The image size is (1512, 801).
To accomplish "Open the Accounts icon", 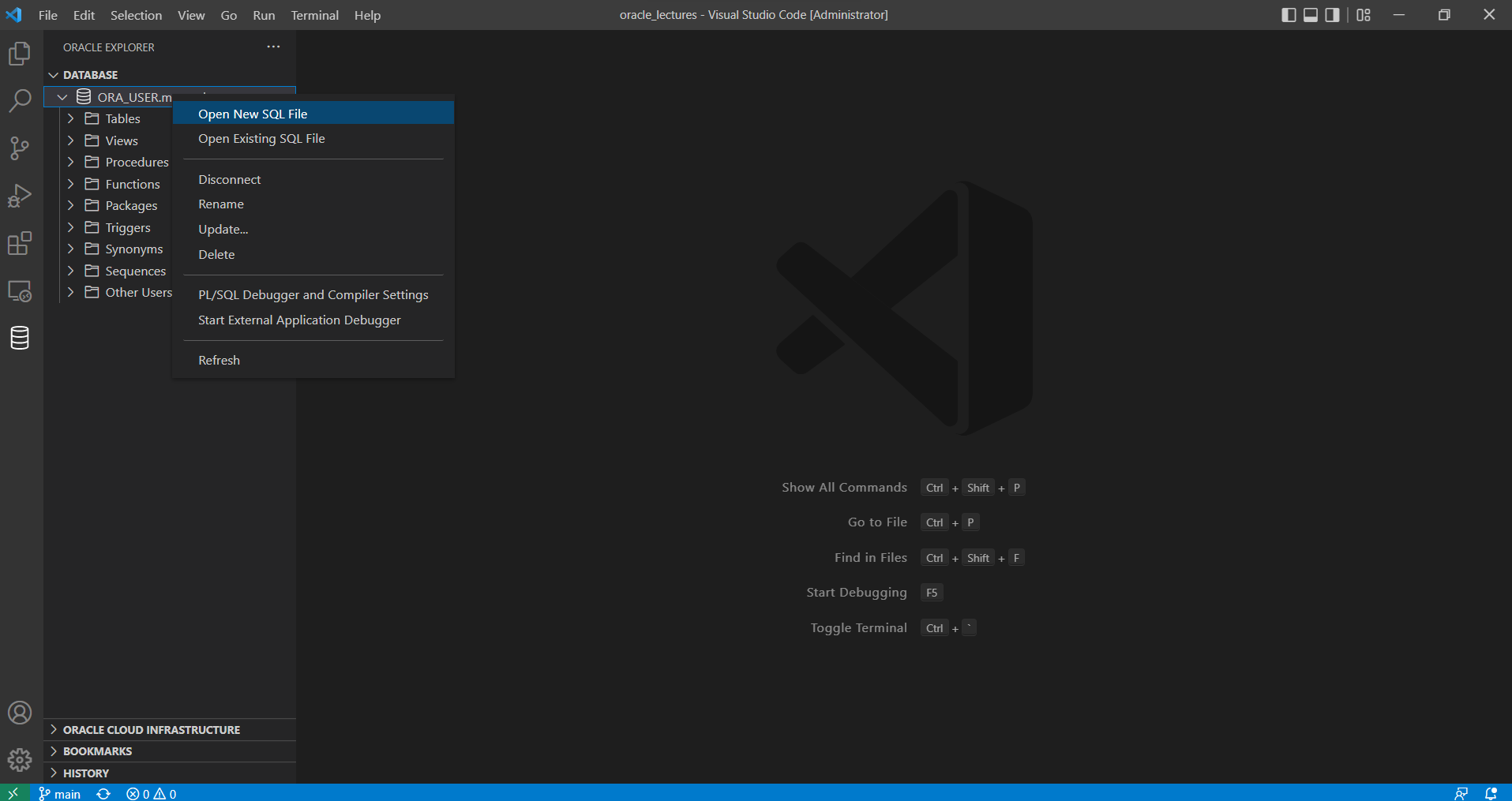I will click(20, 713).
